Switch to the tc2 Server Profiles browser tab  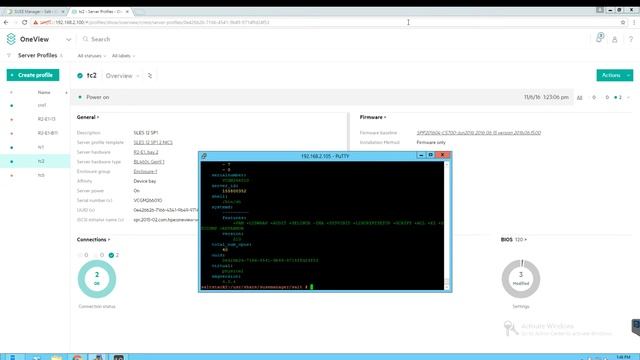click(x=100, y=11)
